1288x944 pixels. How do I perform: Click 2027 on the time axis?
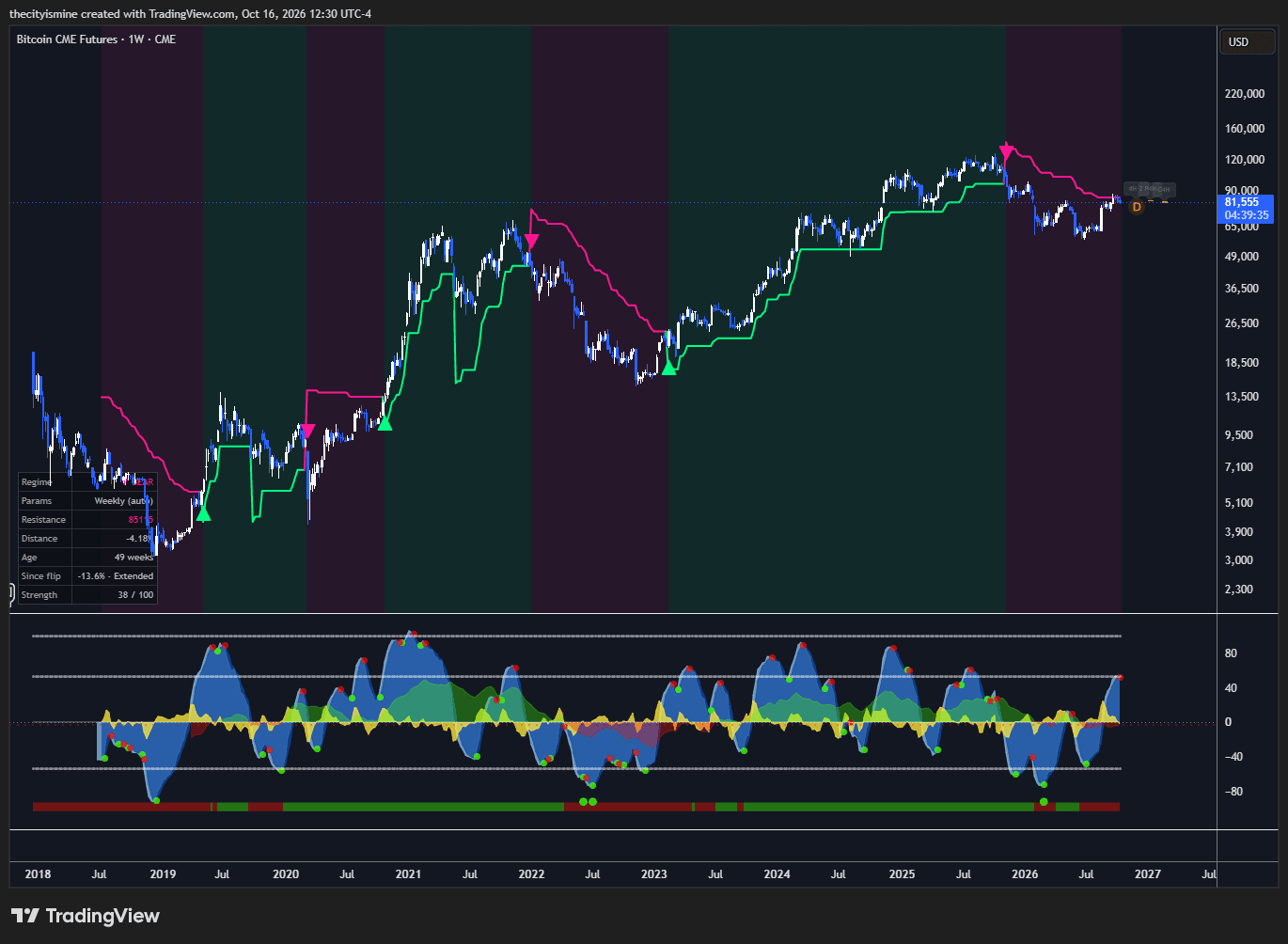coord(1148,874)
